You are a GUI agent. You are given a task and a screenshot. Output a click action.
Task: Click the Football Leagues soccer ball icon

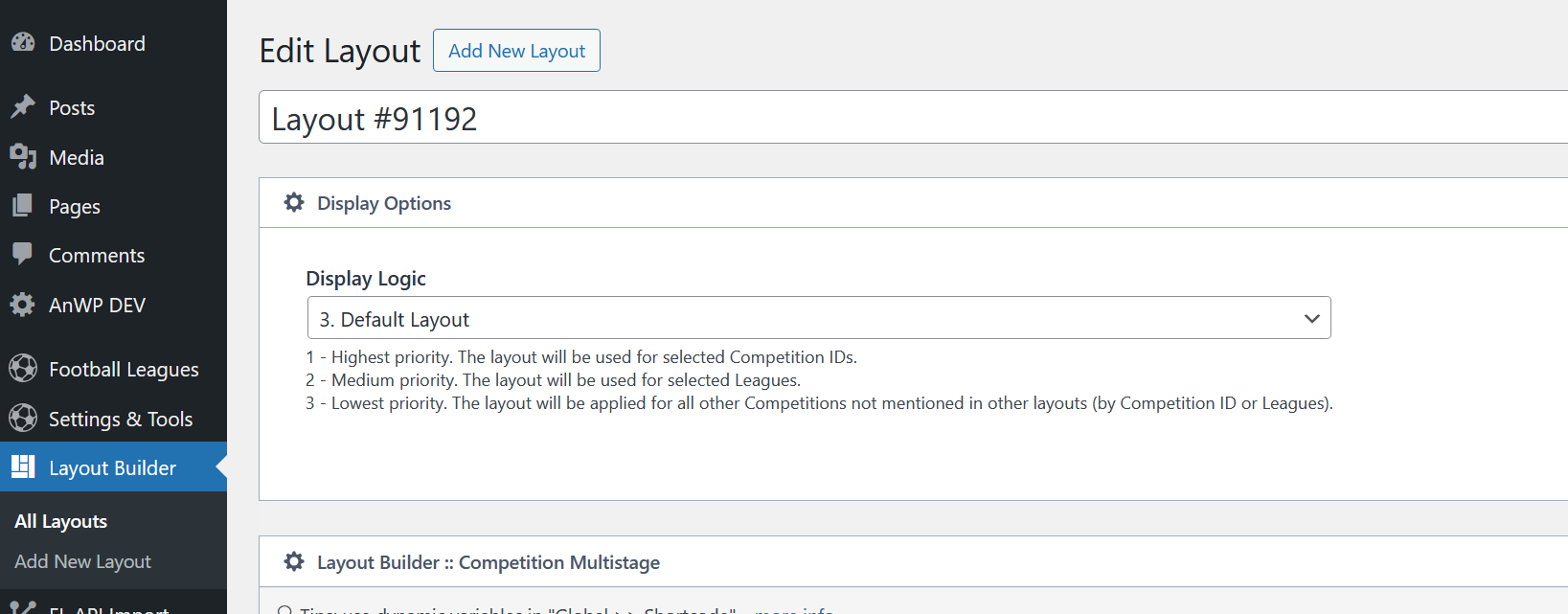pos(23,368)
